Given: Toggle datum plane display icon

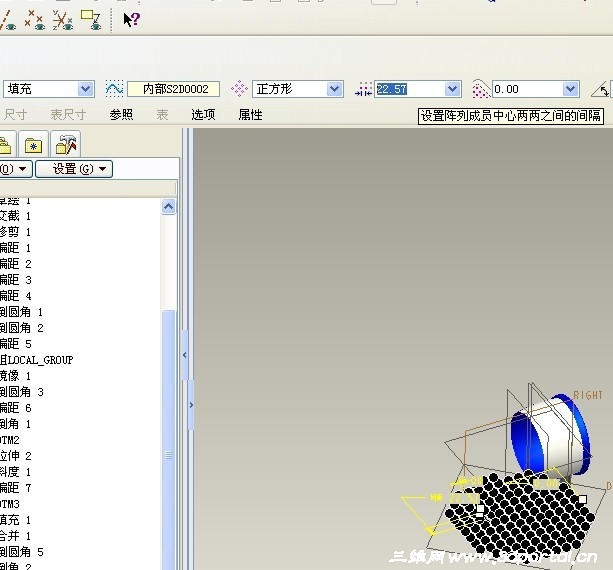Looking at the screenshot, I should pos(7,20).
